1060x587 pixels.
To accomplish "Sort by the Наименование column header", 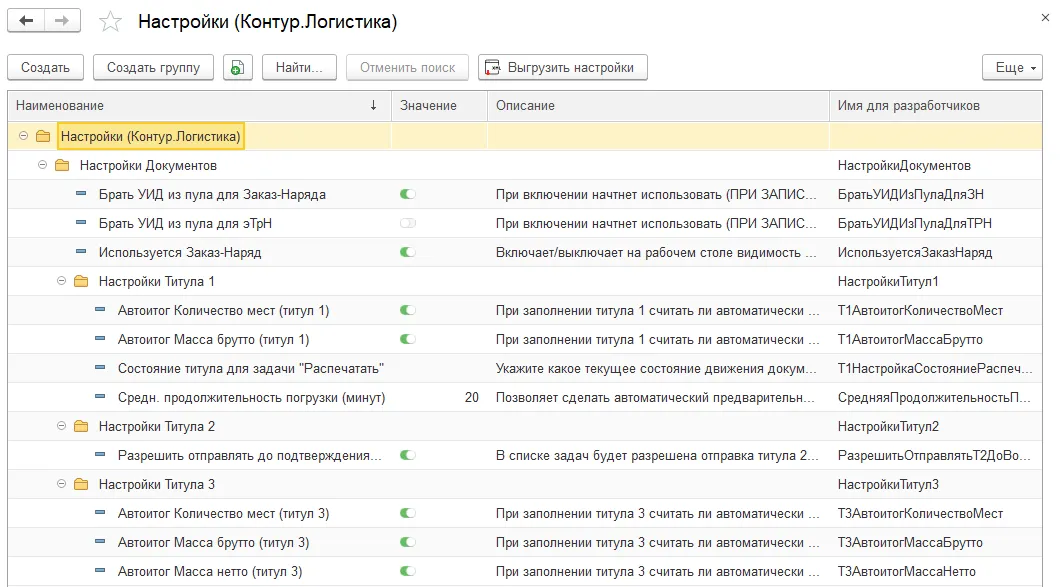I will [x=199, y=106].
